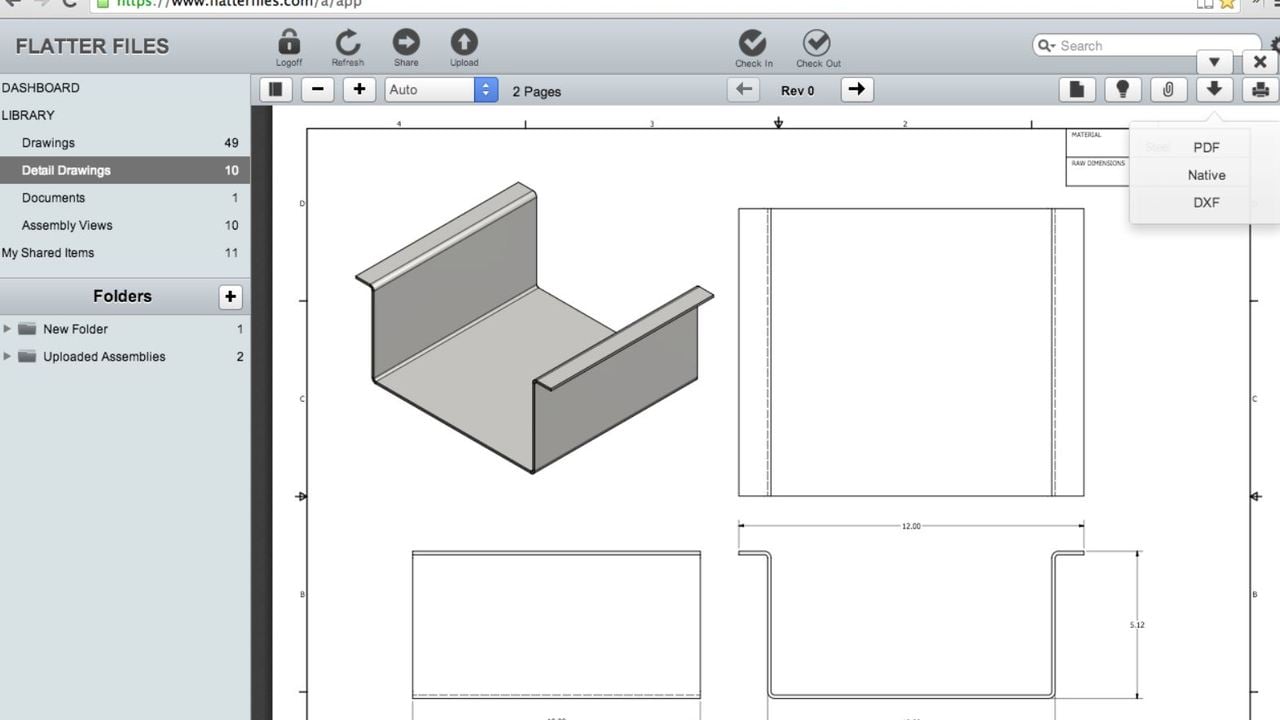Click the Upload icon
The image size is (1280, 720).
[464, 43]
